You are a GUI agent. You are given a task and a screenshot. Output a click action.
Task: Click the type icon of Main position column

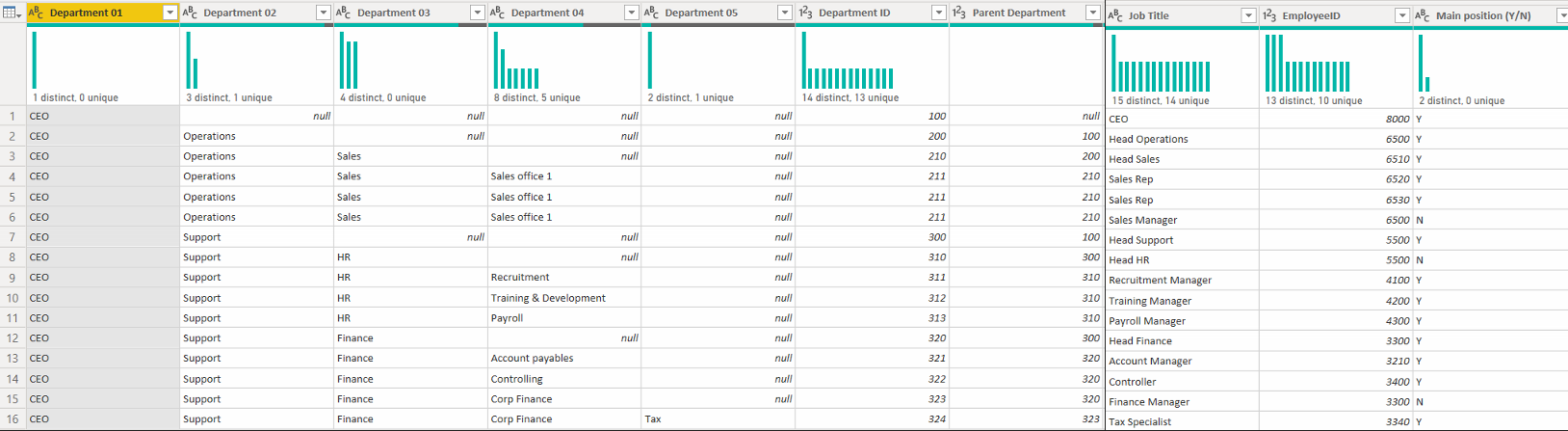1423,15
